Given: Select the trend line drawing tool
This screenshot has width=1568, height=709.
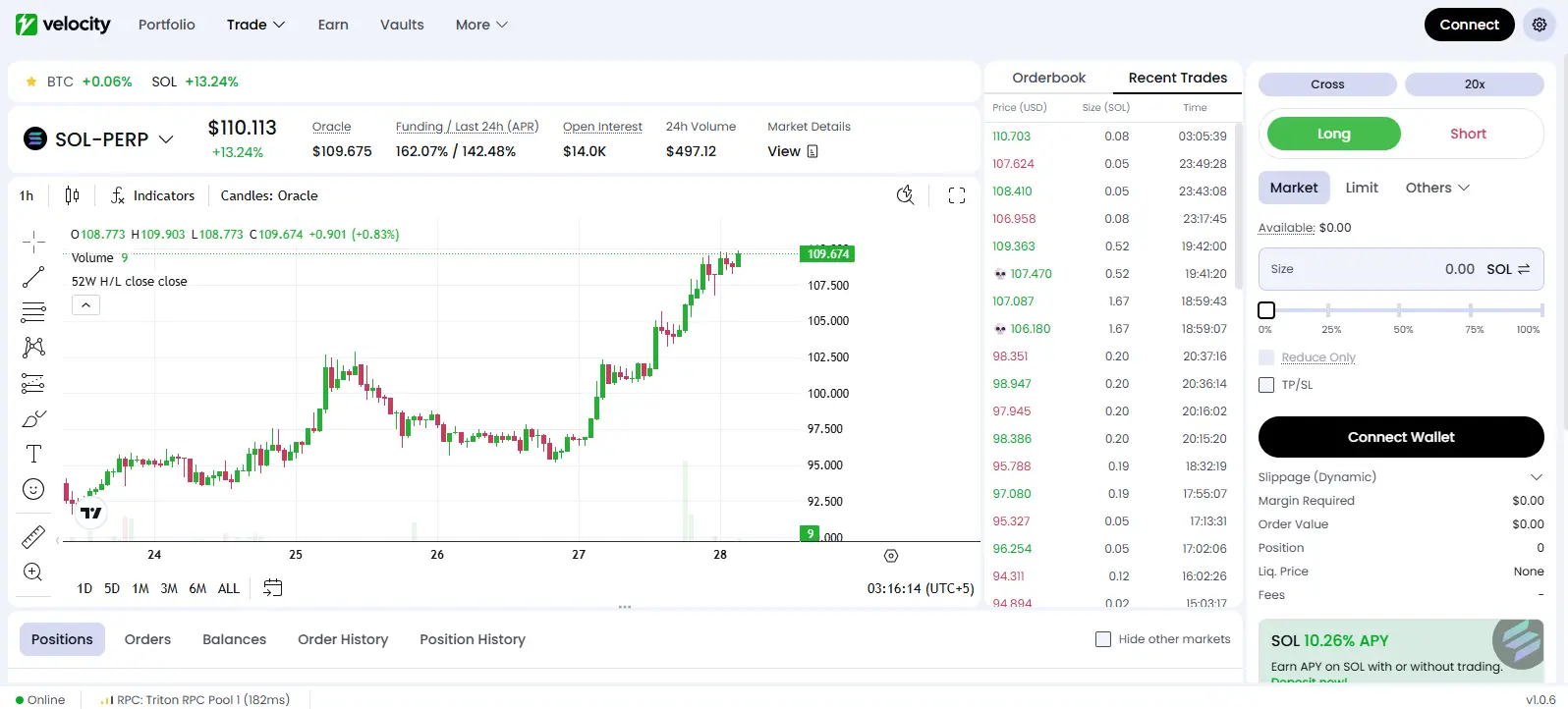Looking at the screenshot, I should [x=33, y=277].
